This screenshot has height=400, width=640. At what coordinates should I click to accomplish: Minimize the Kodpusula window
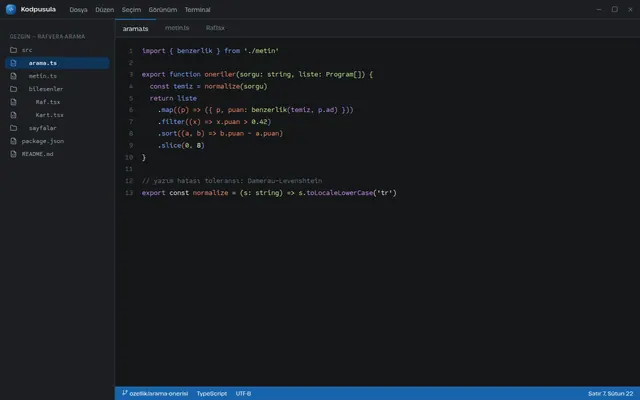coord(599,9)
